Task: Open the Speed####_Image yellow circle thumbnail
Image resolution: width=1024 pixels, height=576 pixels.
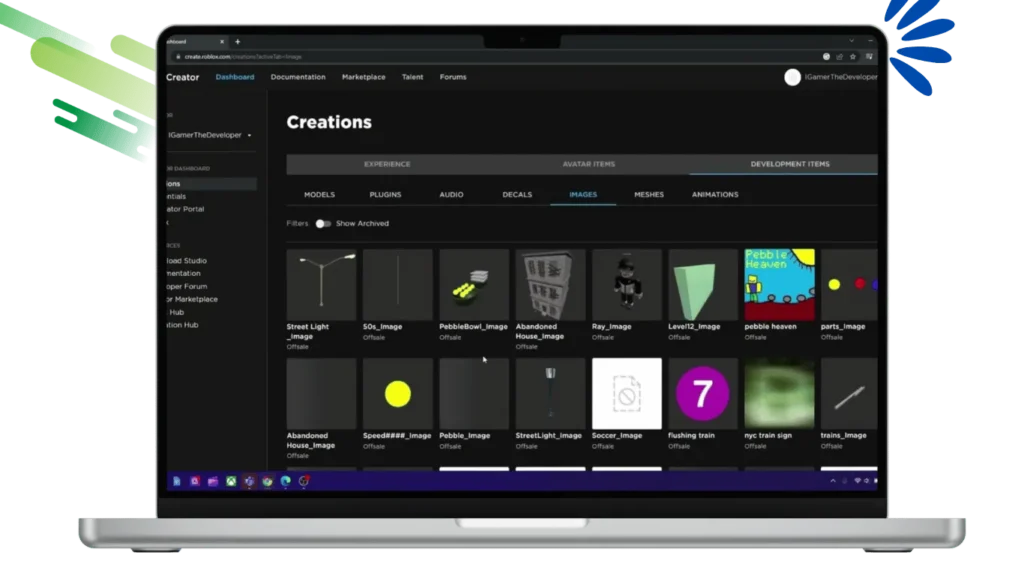Action: [398, 394]
